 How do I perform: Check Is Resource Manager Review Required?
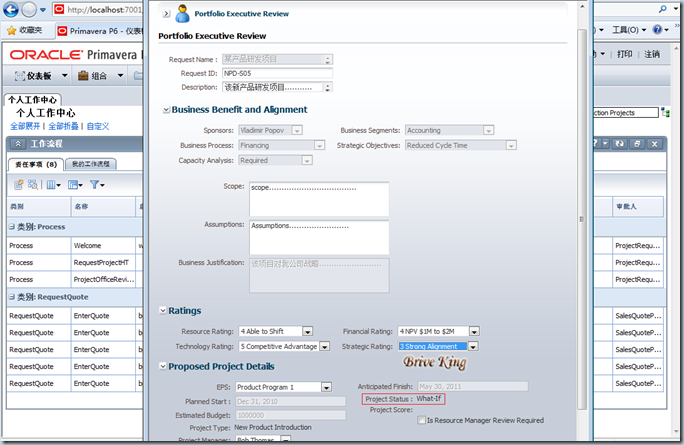420,420
